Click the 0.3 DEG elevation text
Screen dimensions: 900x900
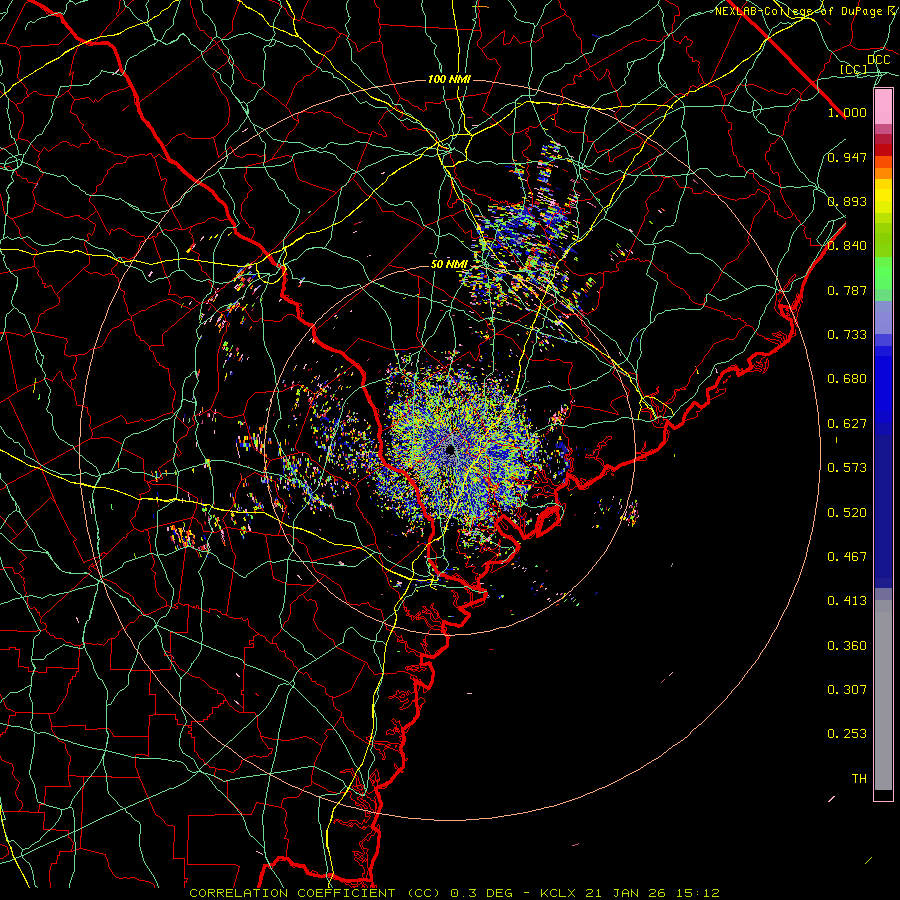tap(480, 893)
